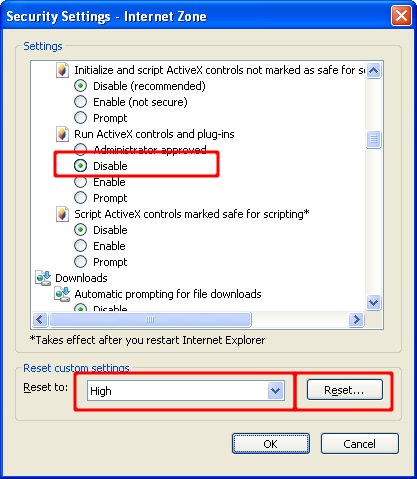Click the Script ActiveX controls setting icon
Image resolution: width=417 pixels, height=479 pixels.
point(62,214)
